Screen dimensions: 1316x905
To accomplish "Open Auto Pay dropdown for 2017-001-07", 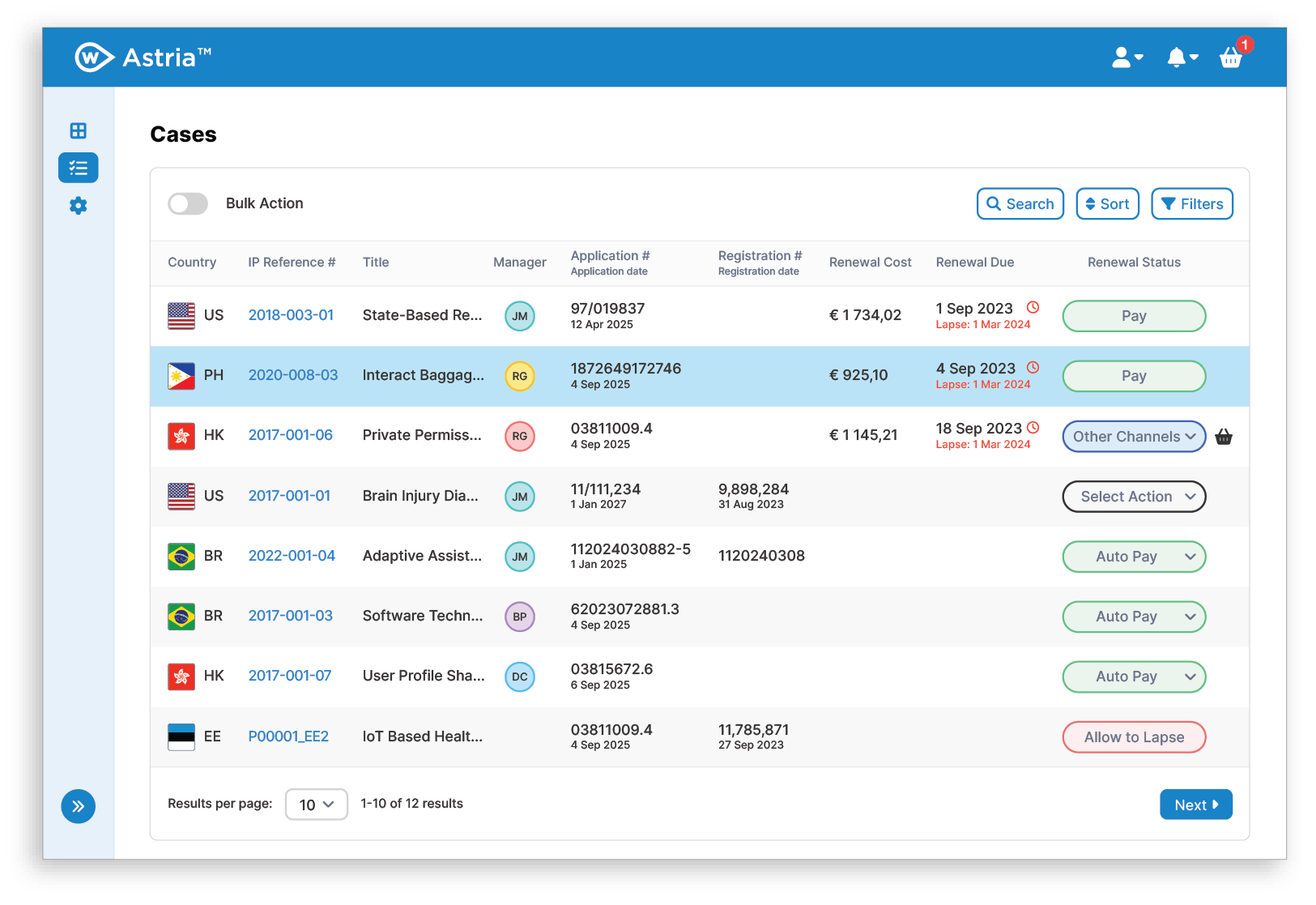I will pos(1134,677).
